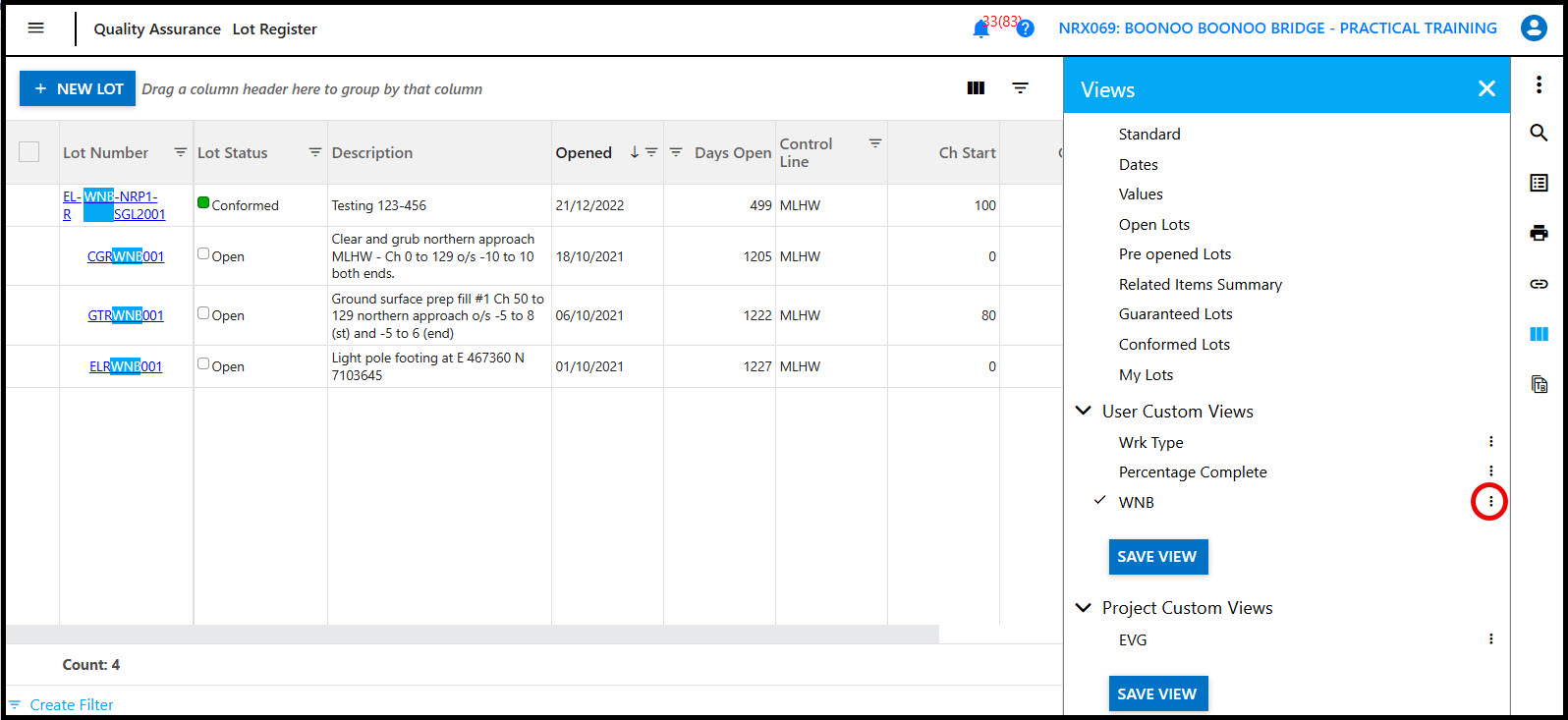Close the Views panel
This screenshot has height=720, width=1568.
(x=1486, y=89)
